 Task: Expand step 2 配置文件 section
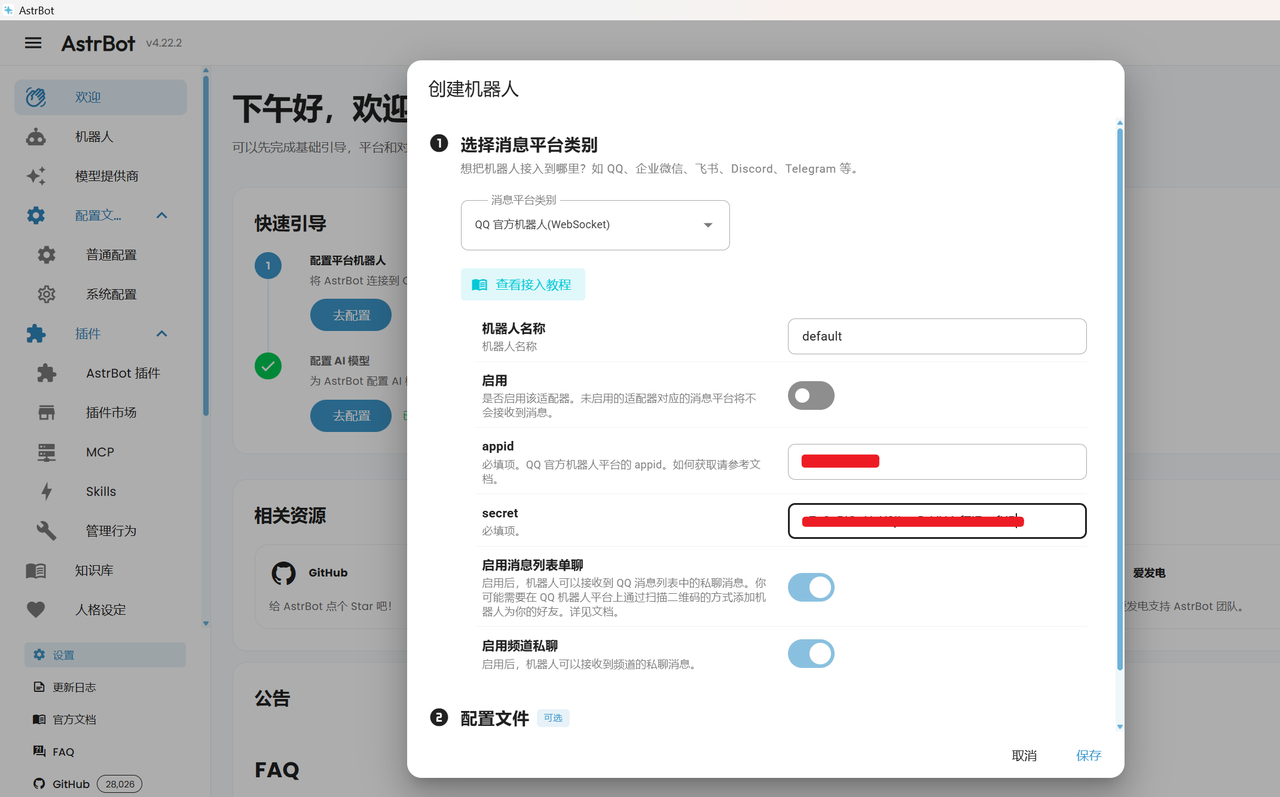click(494, 718)
